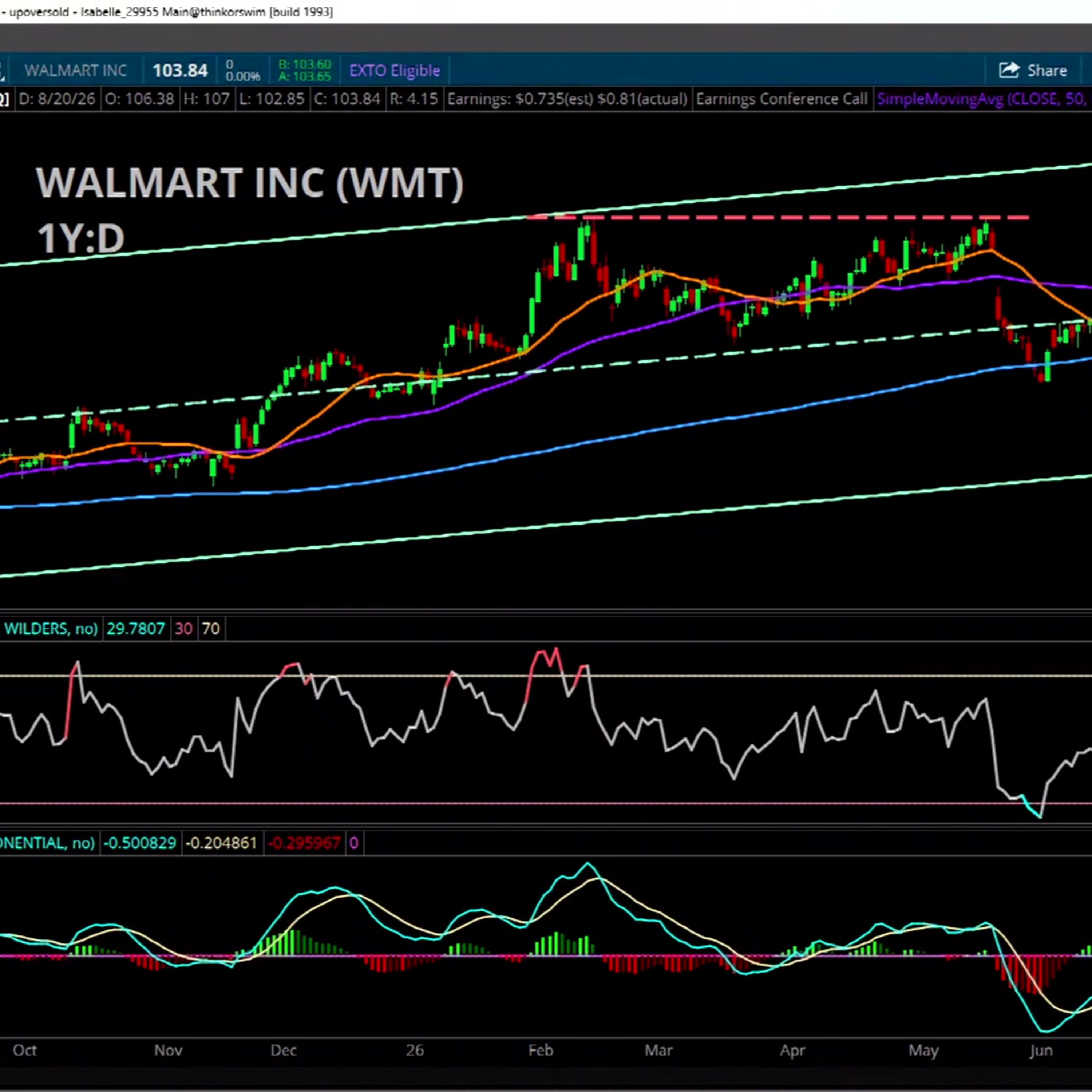Click the Feb label on time axis
This screenshot has height=1092, width=1092.
click(540, 1050)
